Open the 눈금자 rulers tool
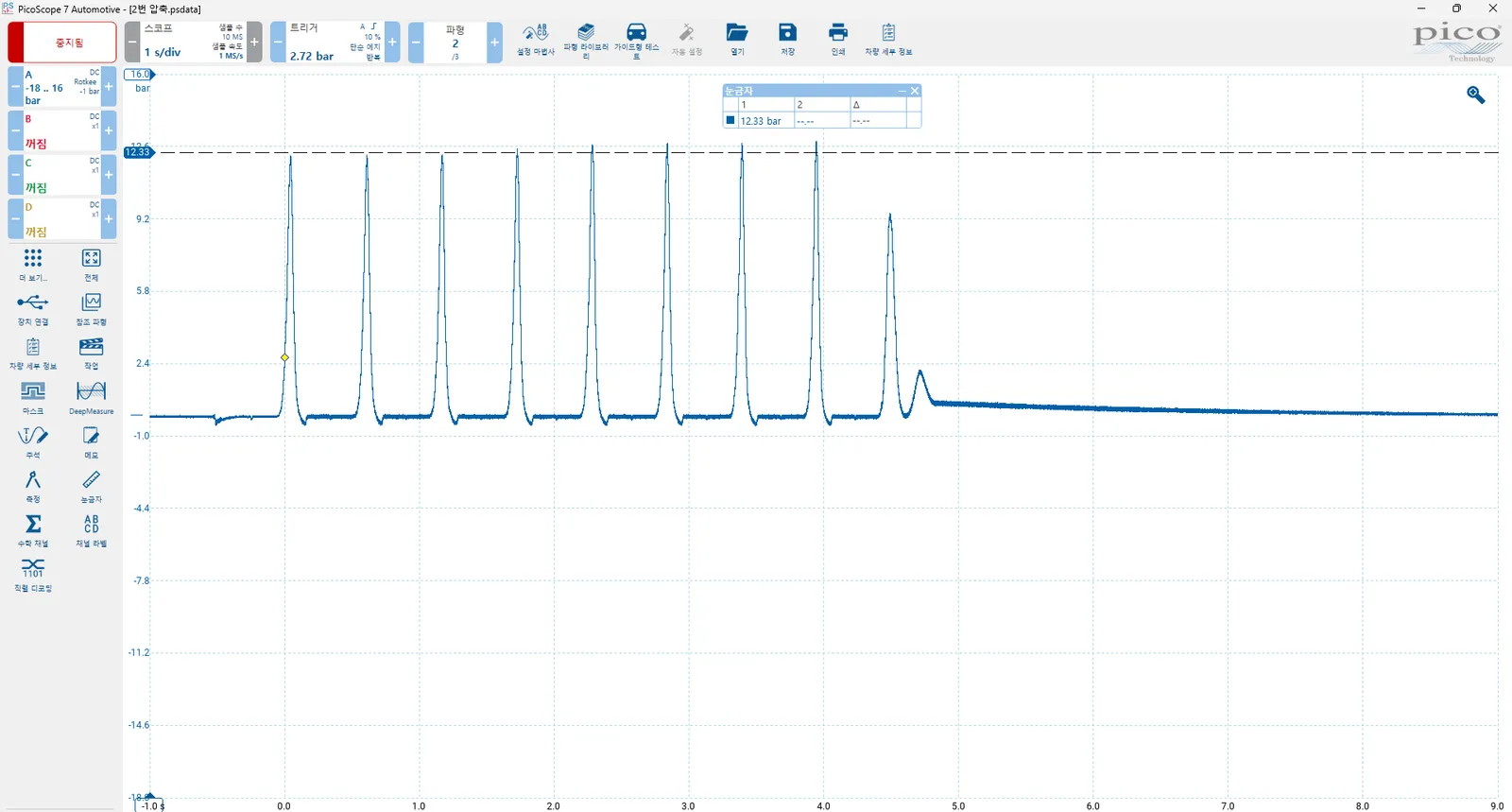1512x812 pixels. point(91,486)
